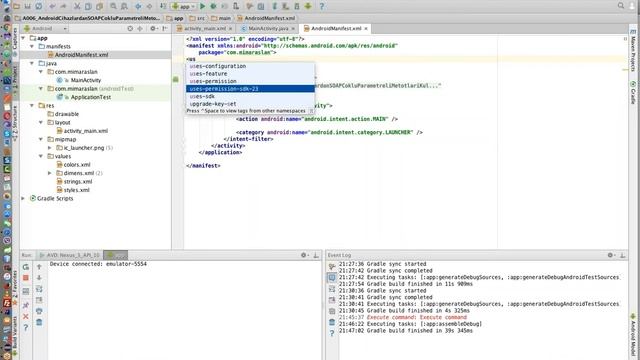Select uses-permission in autocomplete list
The width and height of the screenshot is (640, 360).
[250, 81]
